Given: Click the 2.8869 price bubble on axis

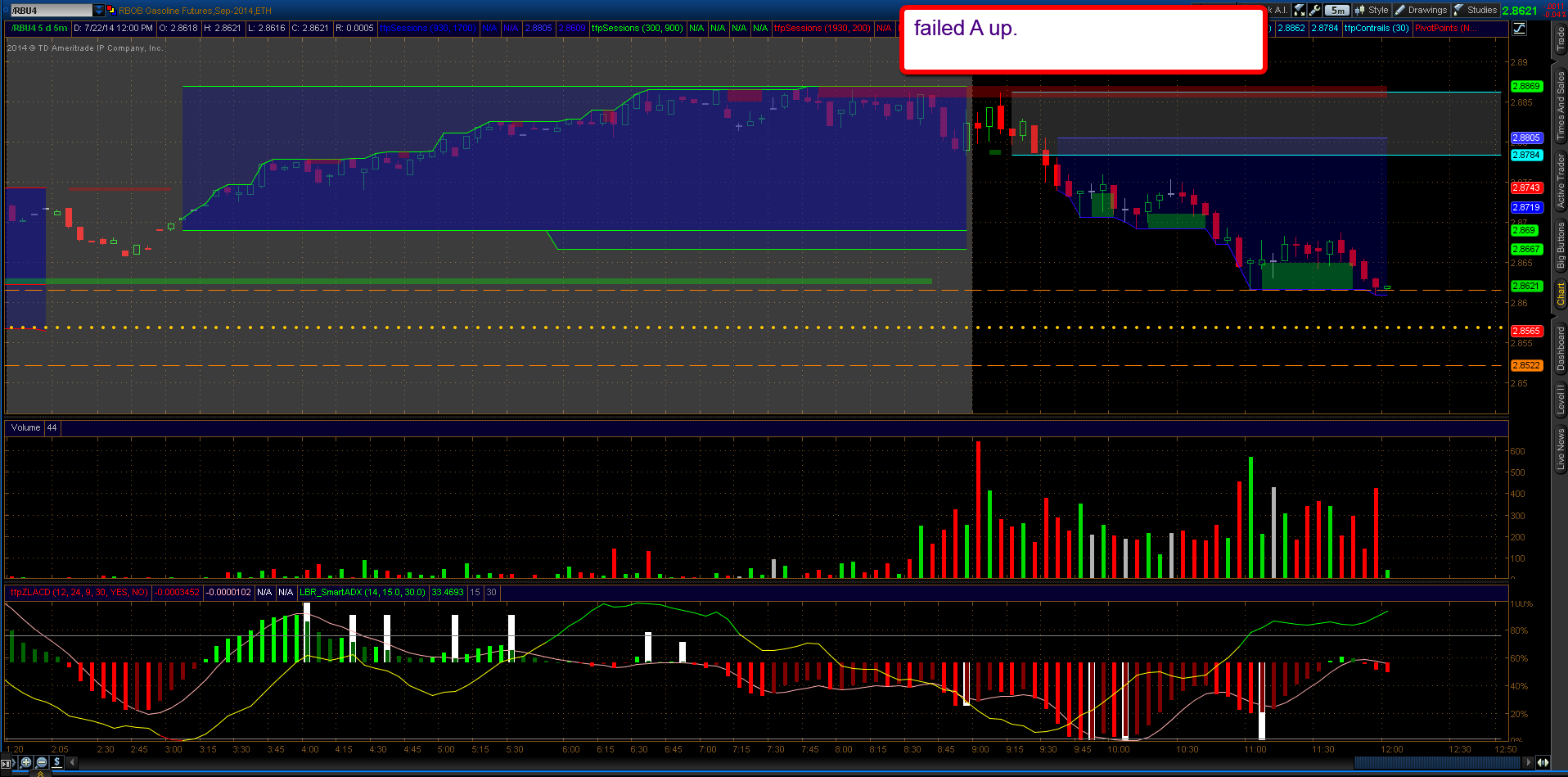Looking at the screenshot, I should click(x=1525, y=86).
